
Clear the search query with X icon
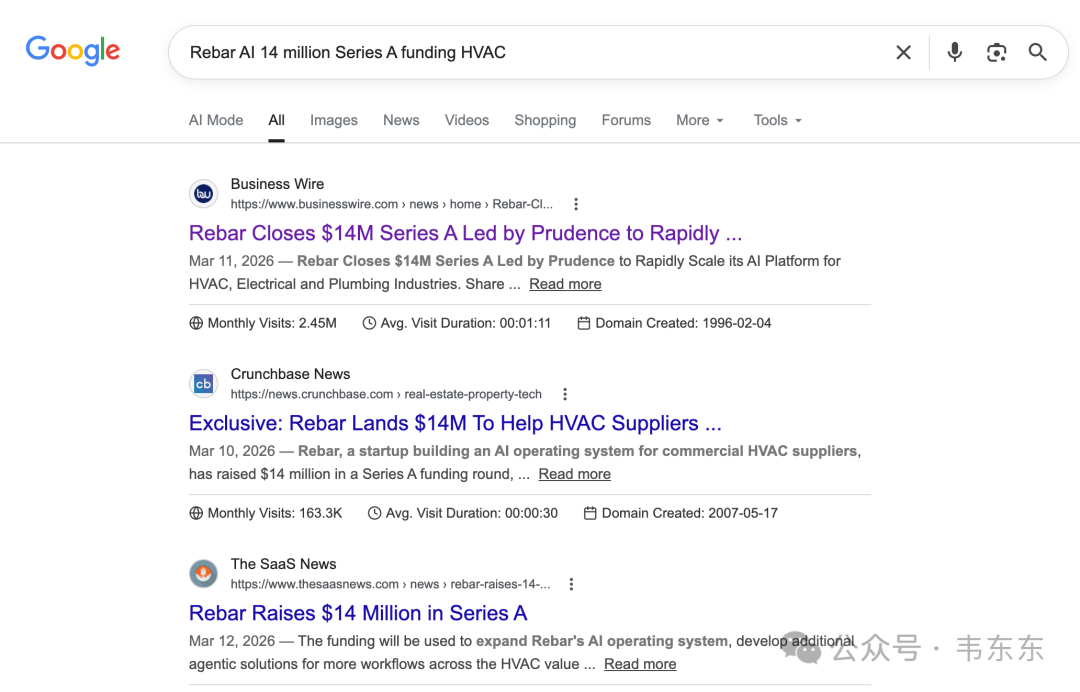(903, 52)
